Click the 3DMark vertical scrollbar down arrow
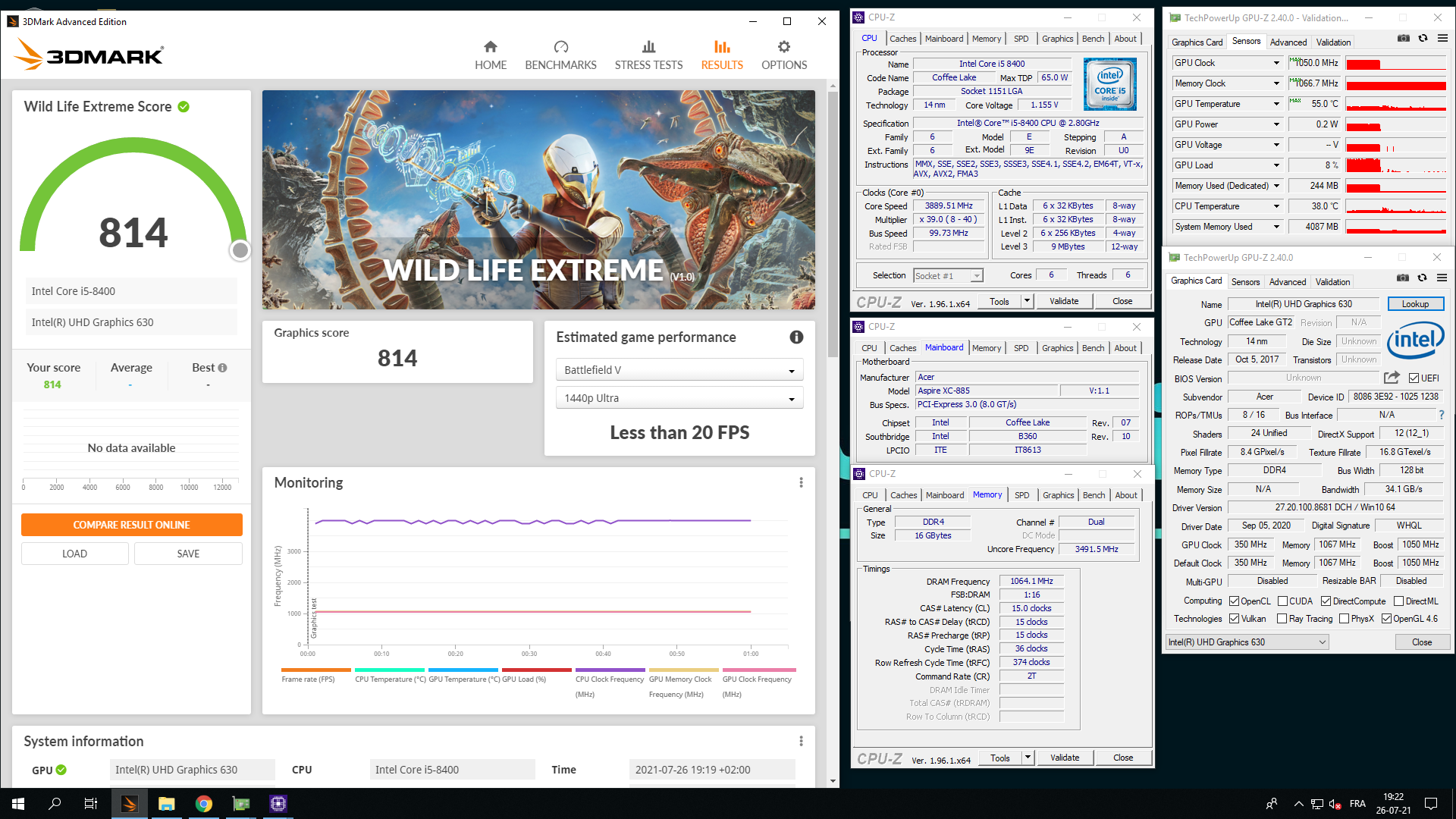Image resolution: width=1456 pixels, height=819 pixels. (x=833, y=781)
